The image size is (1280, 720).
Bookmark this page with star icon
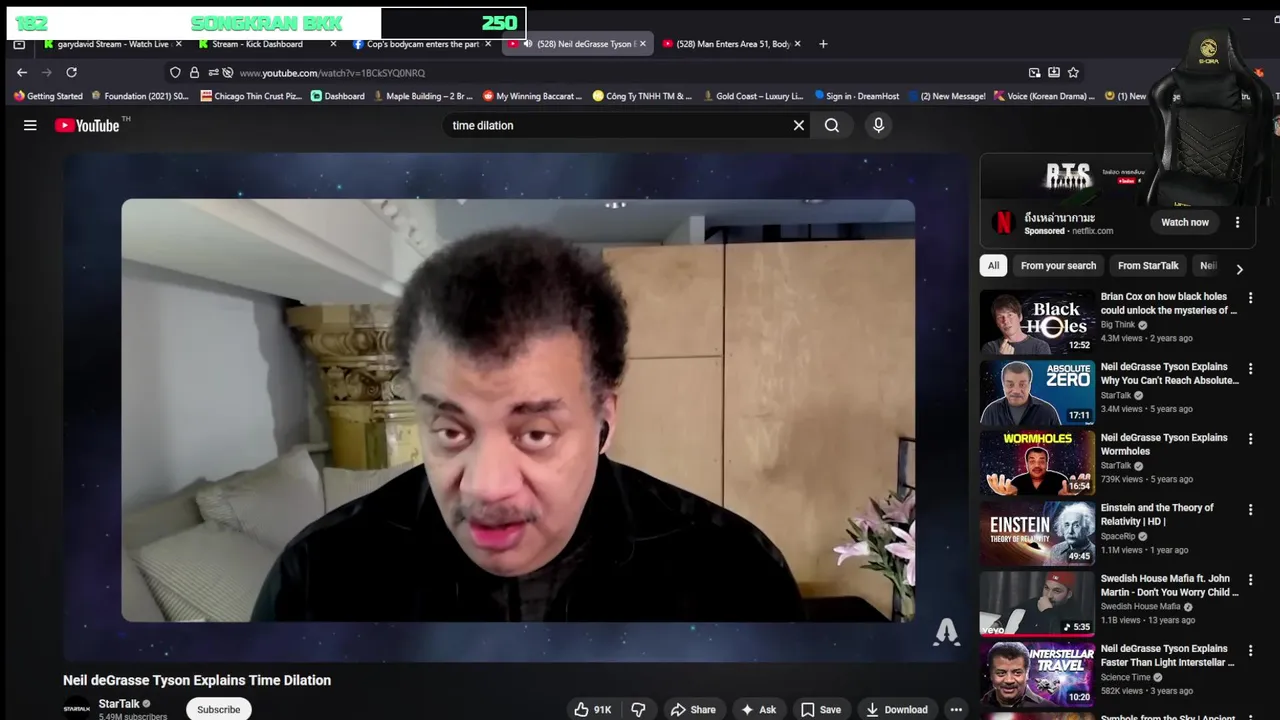[1073, 72]
